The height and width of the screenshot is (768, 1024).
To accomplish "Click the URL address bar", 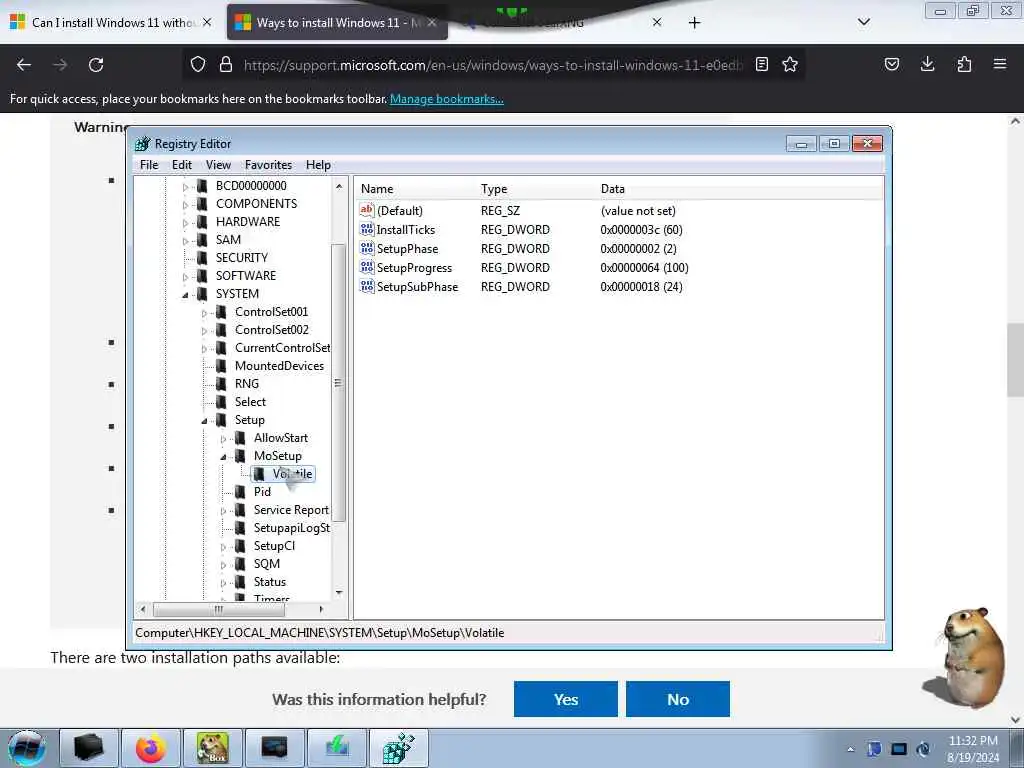I will point(493,65).
